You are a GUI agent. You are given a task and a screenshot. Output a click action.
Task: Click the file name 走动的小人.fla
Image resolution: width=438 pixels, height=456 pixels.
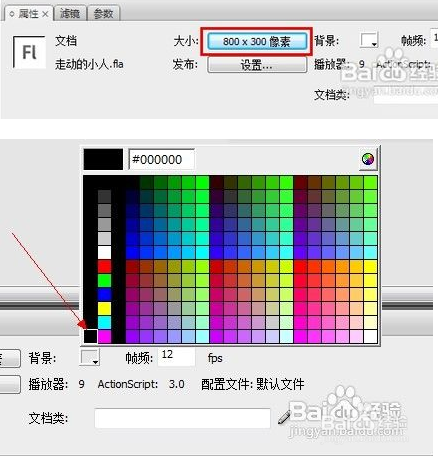pos(89,64)
